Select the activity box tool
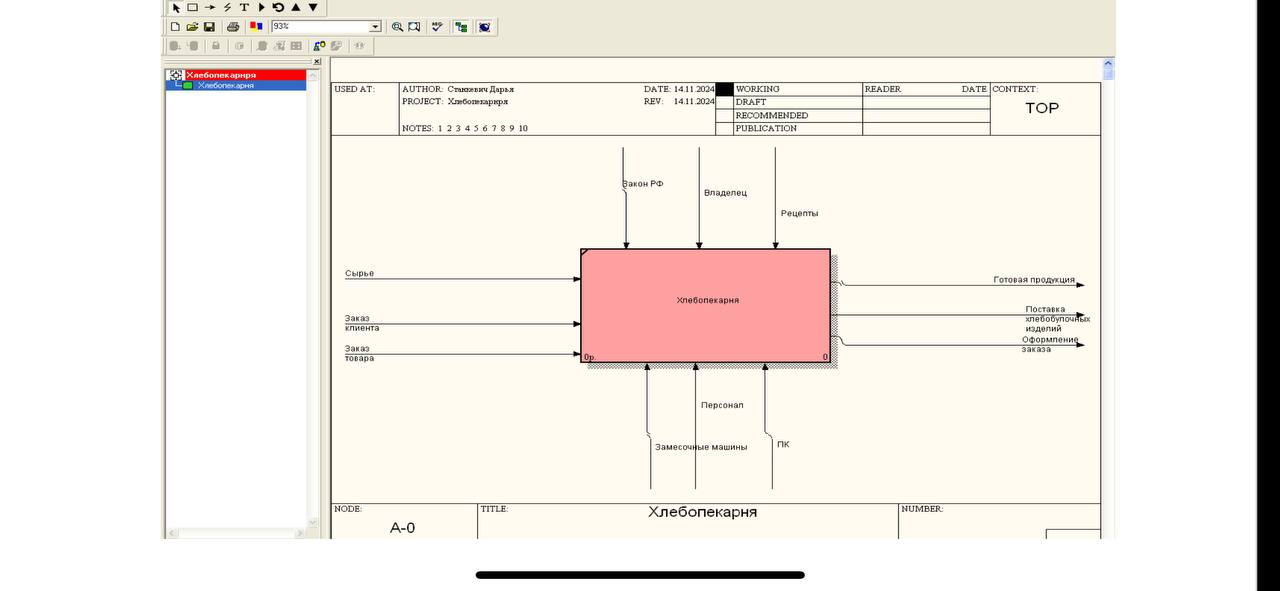Screen dimensions: 1280x591 tap(193, 7)
